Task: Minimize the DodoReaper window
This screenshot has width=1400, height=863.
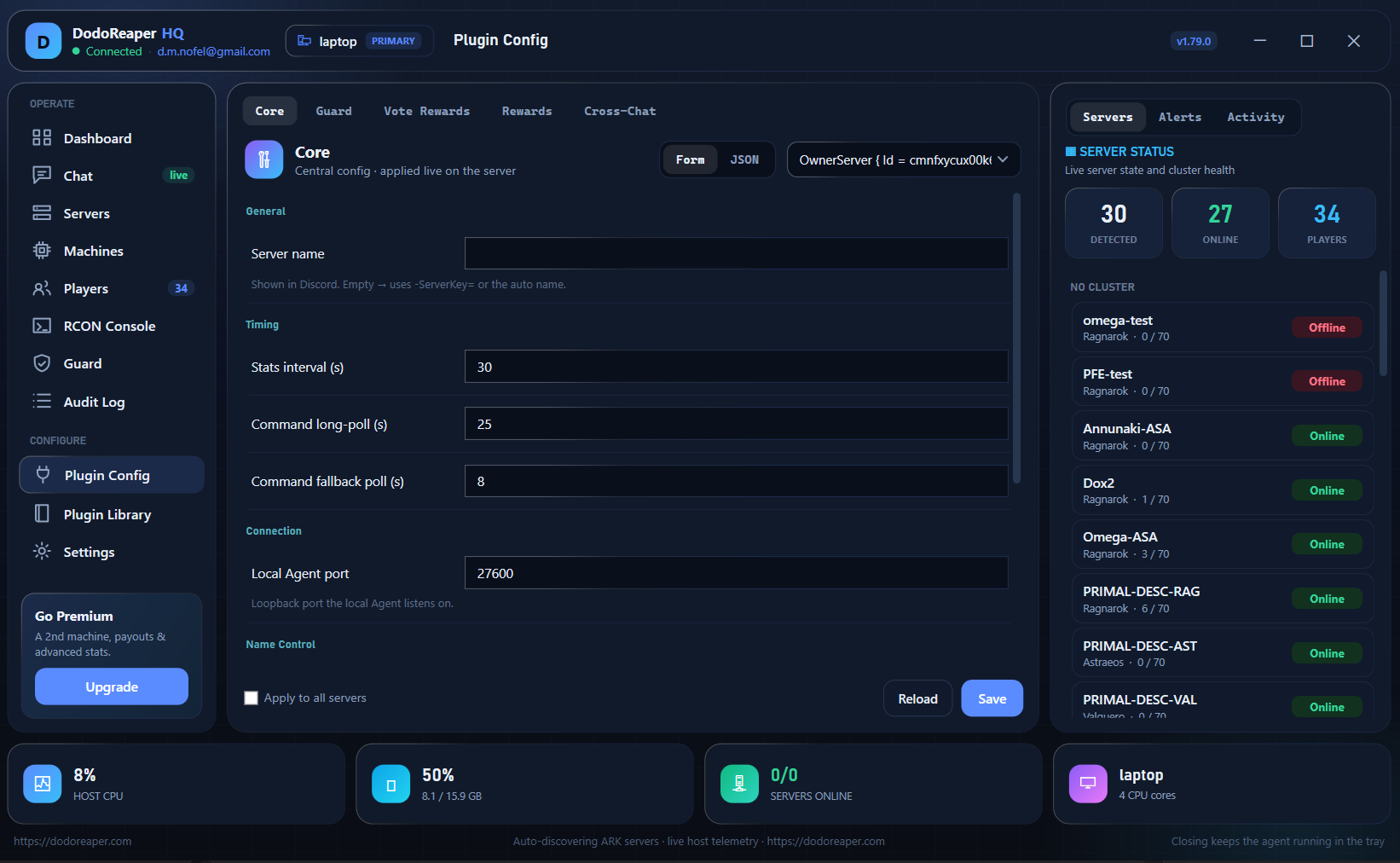Action: (1260, 41)
